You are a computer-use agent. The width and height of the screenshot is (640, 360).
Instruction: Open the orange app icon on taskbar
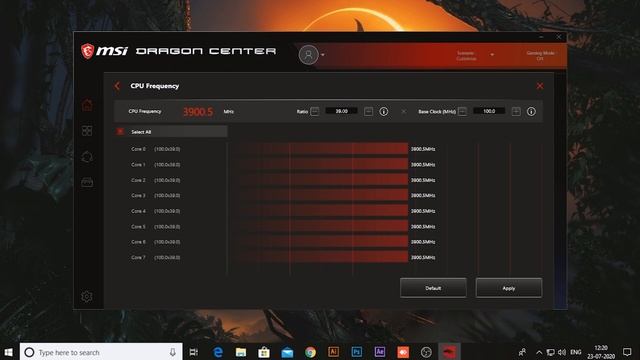403,352
